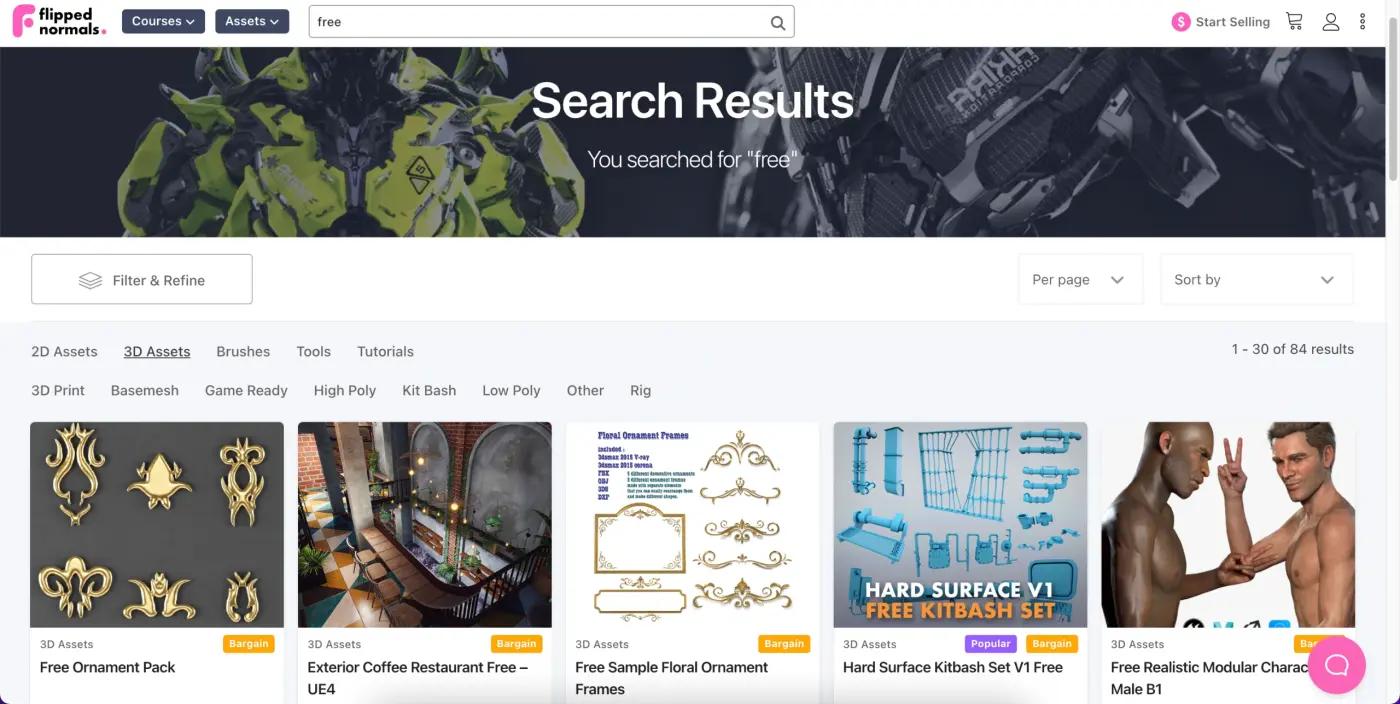Screen dimensions: 1400x704
Task: Select the Kit Bash subcategory
Action: tap(429, 390)
